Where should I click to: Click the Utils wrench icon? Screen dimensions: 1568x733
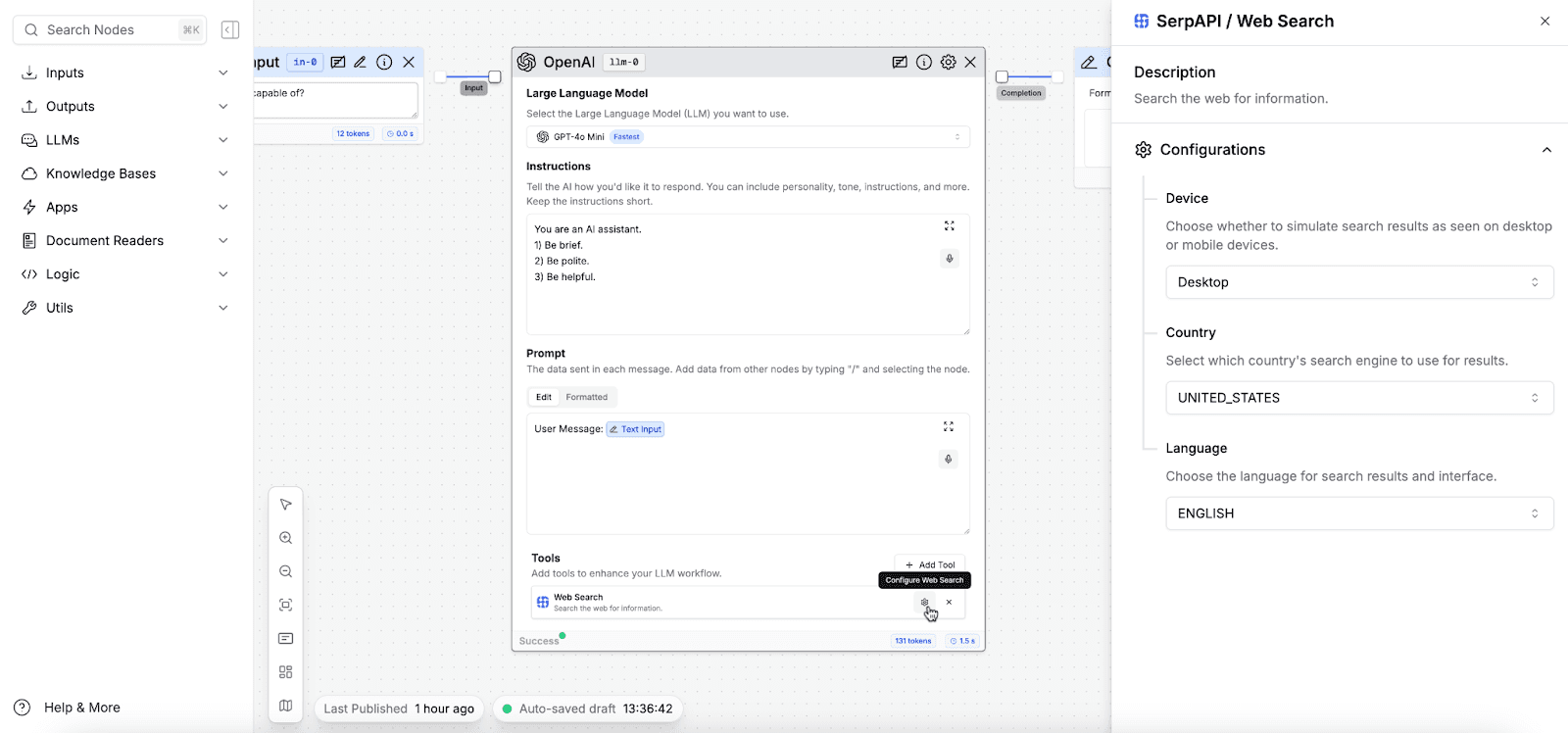pos(29,308)
